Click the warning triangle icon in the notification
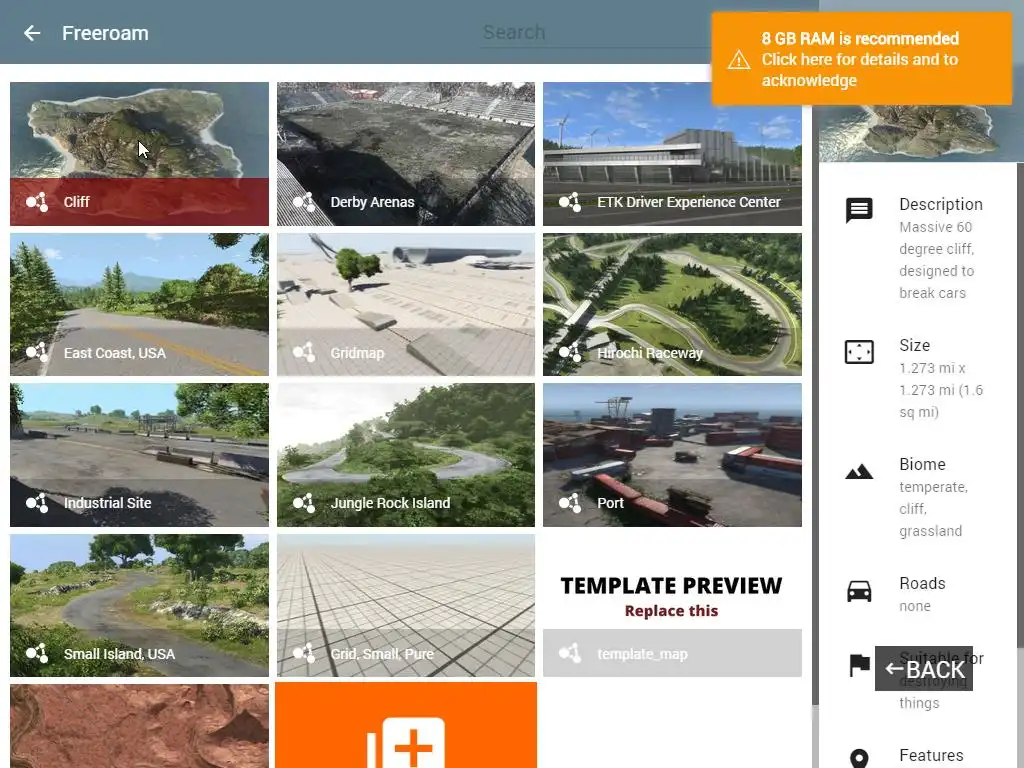Image resolution: width=1024 pixels, height=768 pixels. tap(739, 60)
